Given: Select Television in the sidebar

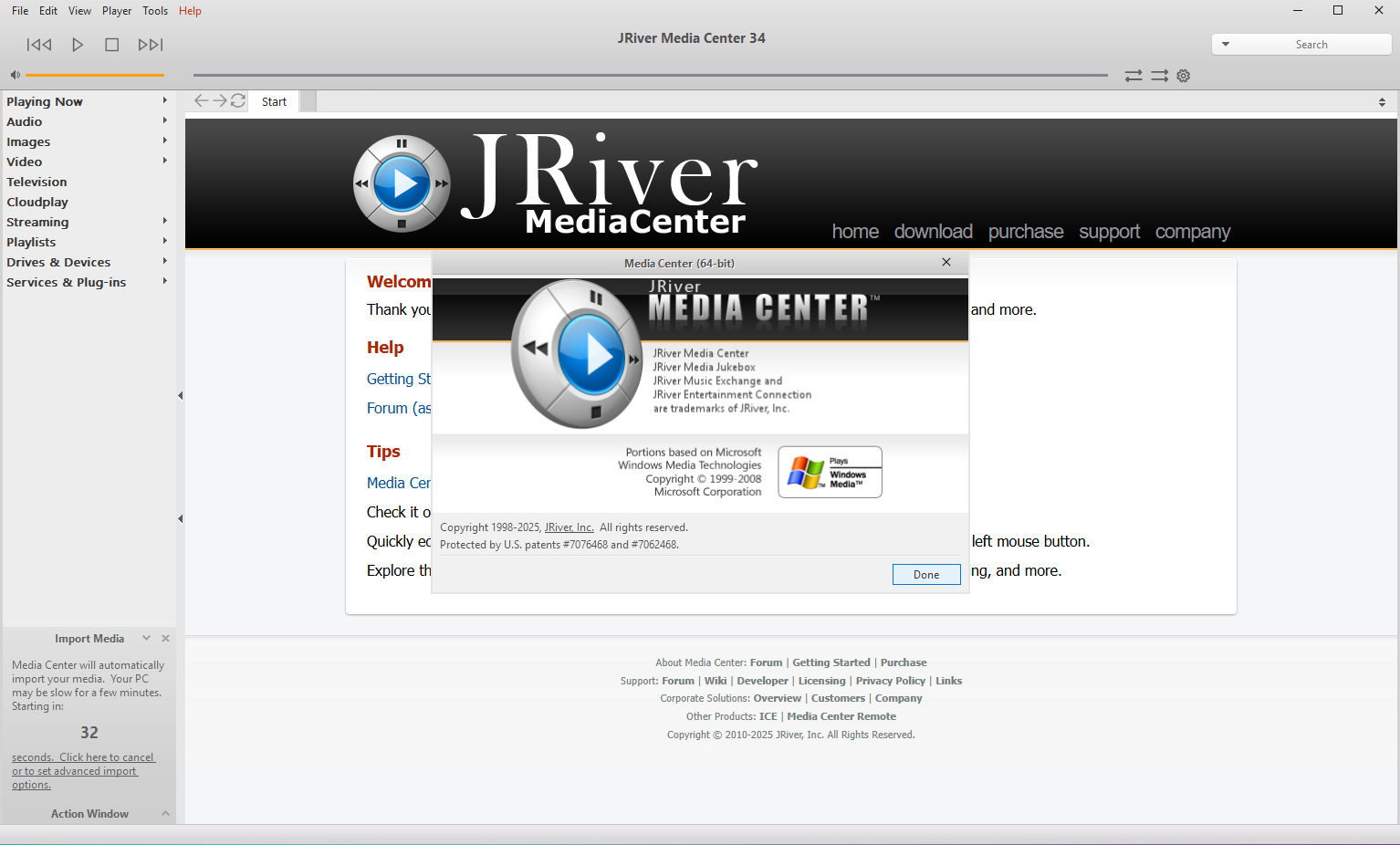Looking at the screenshot, I should click(37, 182).
